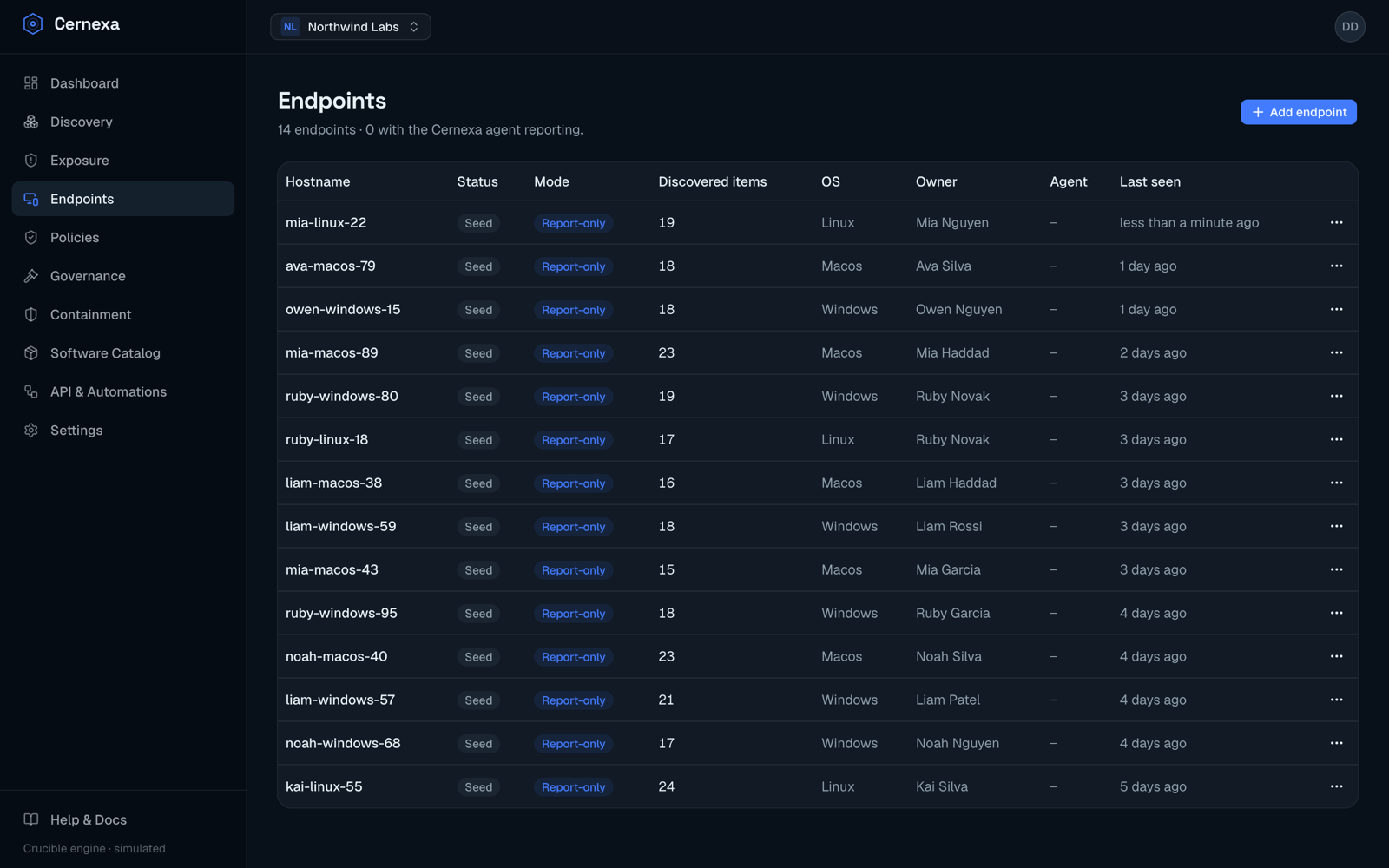This screenshot has height=868, width=1389.
Task: Click hostname owen-windows-15
Action: click(343, 310)
